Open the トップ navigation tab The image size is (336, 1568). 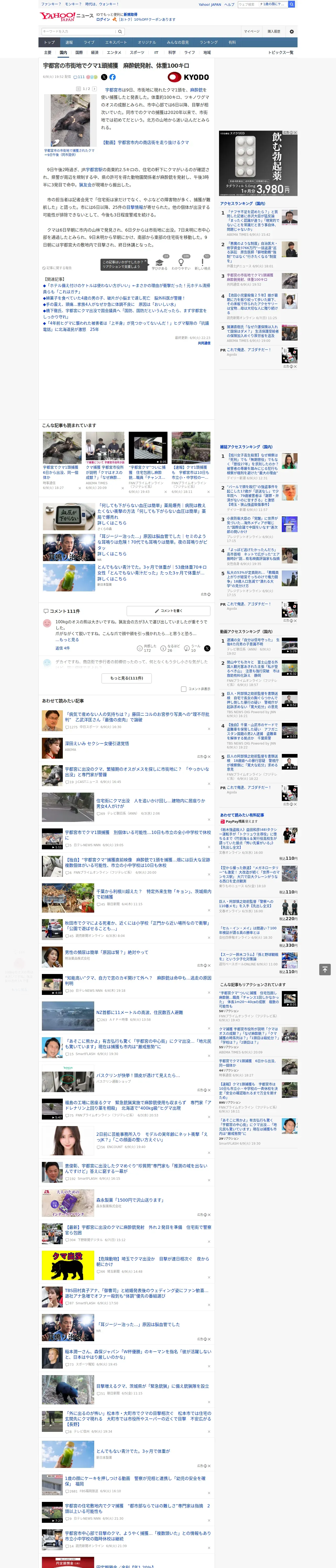pyautogui.click(x=49, y=43)
